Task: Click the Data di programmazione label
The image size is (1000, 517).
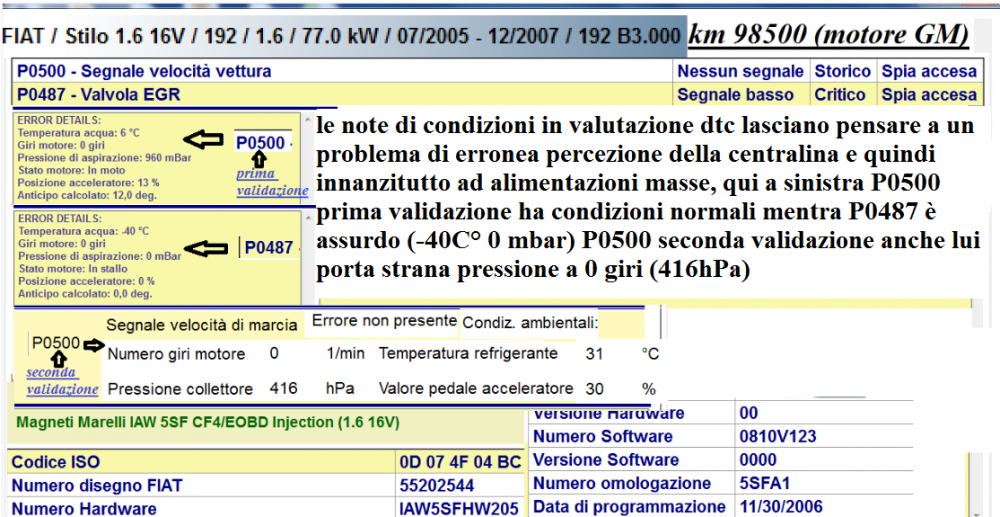Action: click(629, 507)
